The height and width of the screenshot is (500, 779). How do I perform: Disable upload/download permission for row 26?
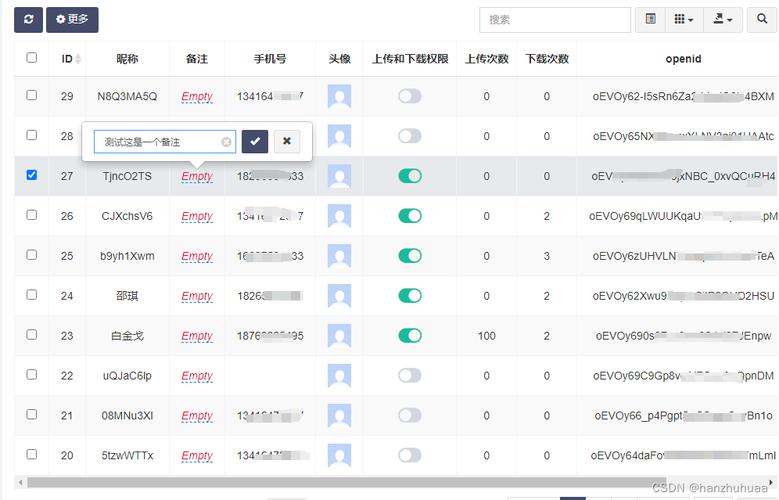pyautogui.click(x=410, y=216)
